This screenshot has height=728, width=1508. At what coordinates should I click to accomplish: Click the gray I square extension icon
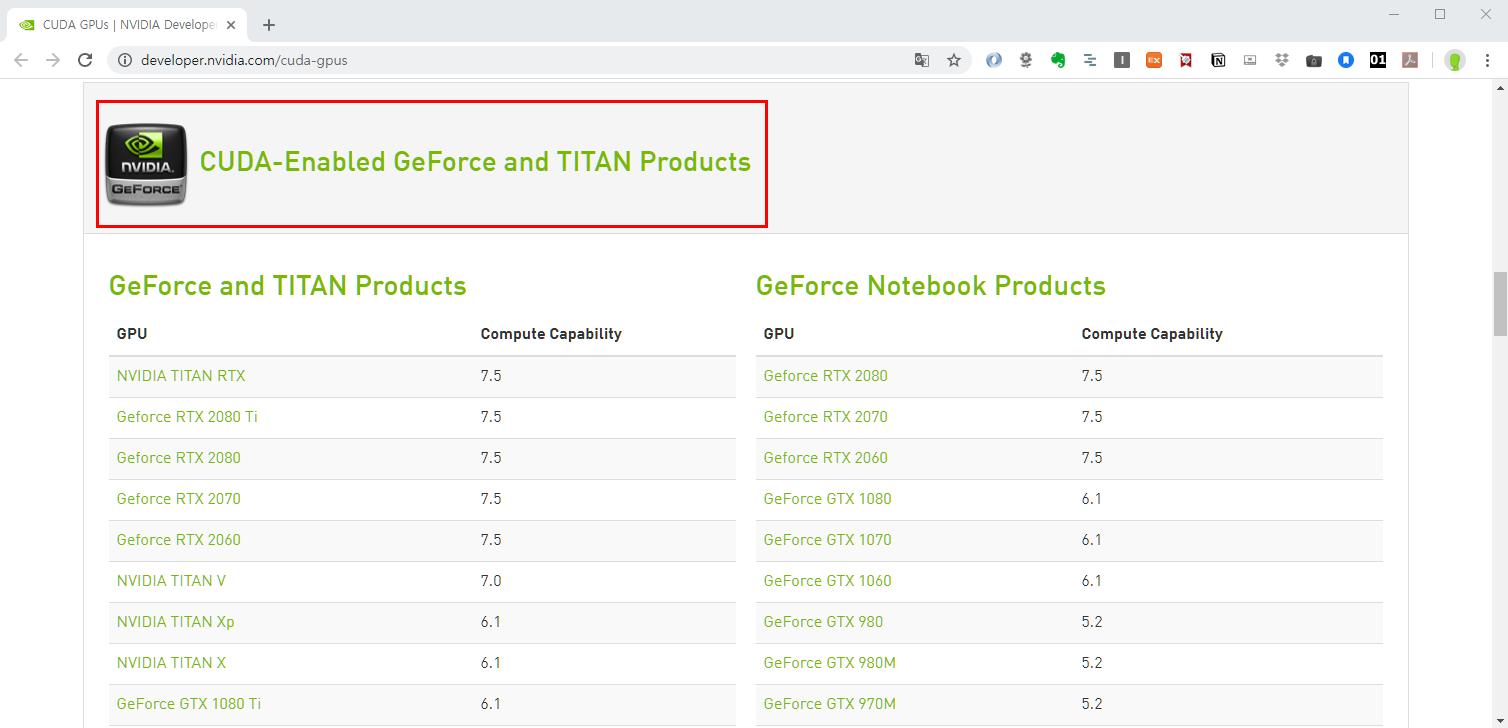tap(1122, 60)
